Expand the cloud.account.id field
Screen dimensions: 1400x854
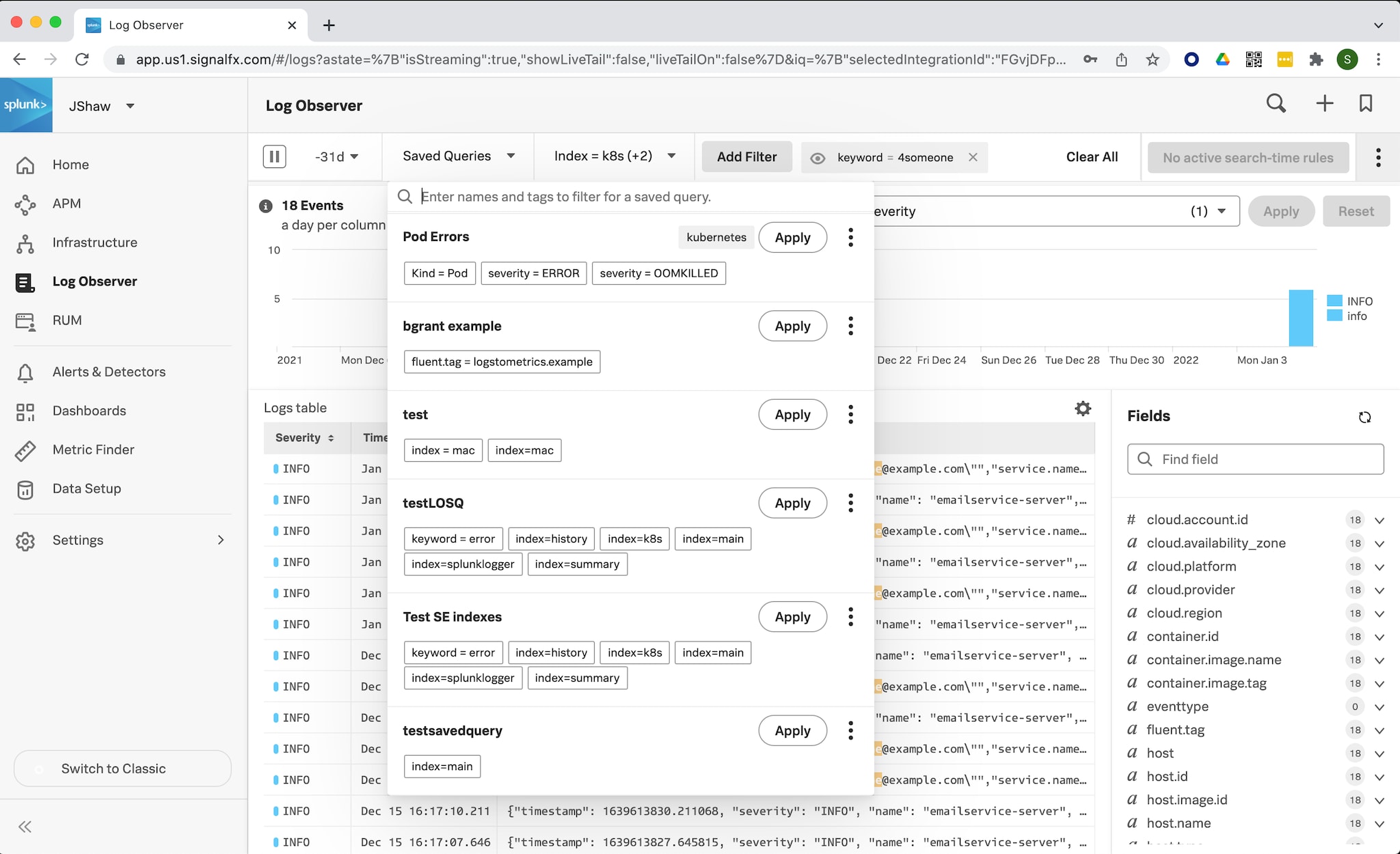pyautogui.click(x=1379, y=521)
